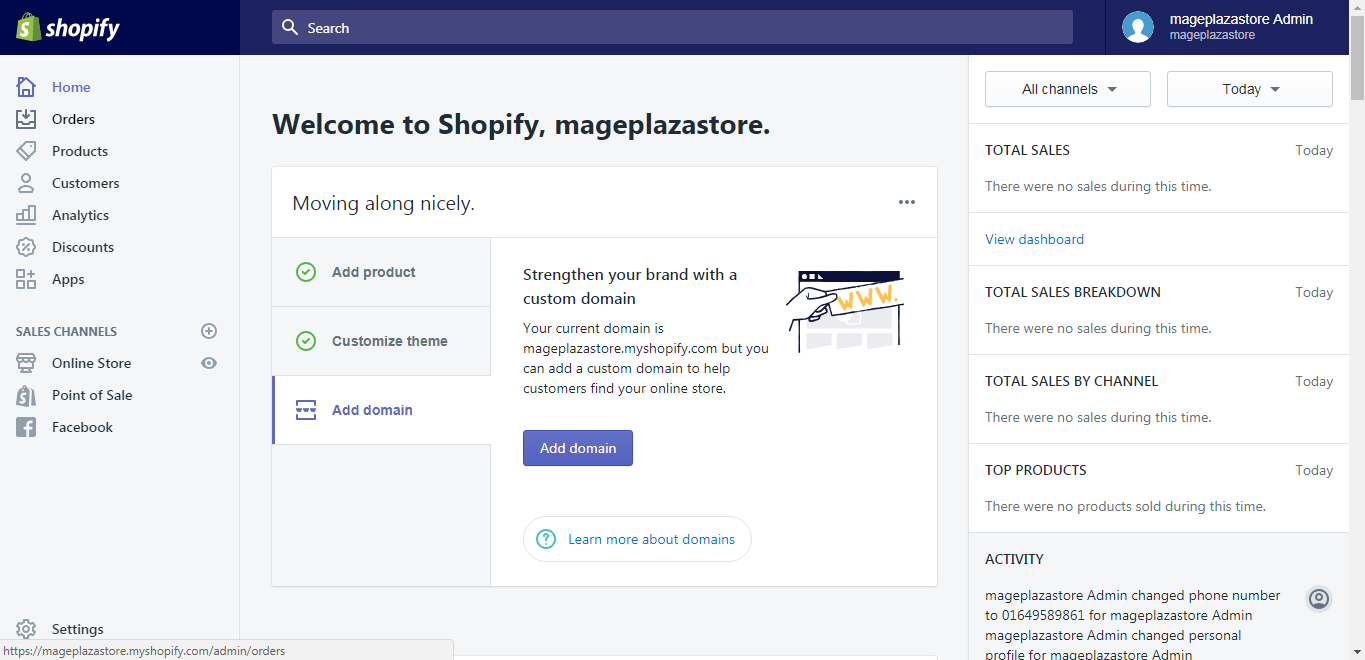1365x660 pixels.
Task: Open the mageplazastore Admin account menu
Action: click(1227, 27)
